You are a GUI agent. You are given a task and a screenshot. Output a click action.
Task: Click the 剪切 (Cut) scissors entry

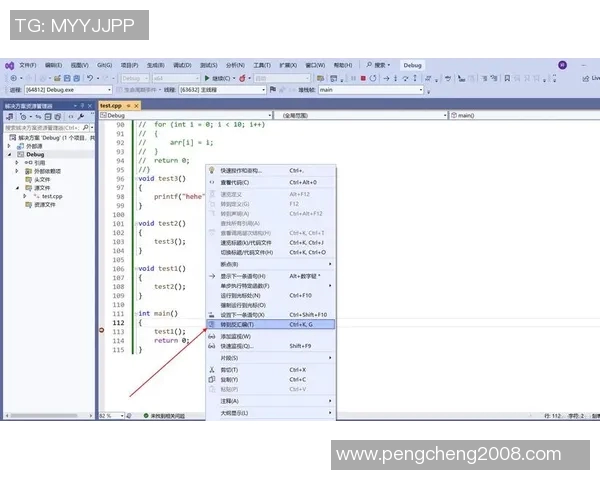pos(233,369)
